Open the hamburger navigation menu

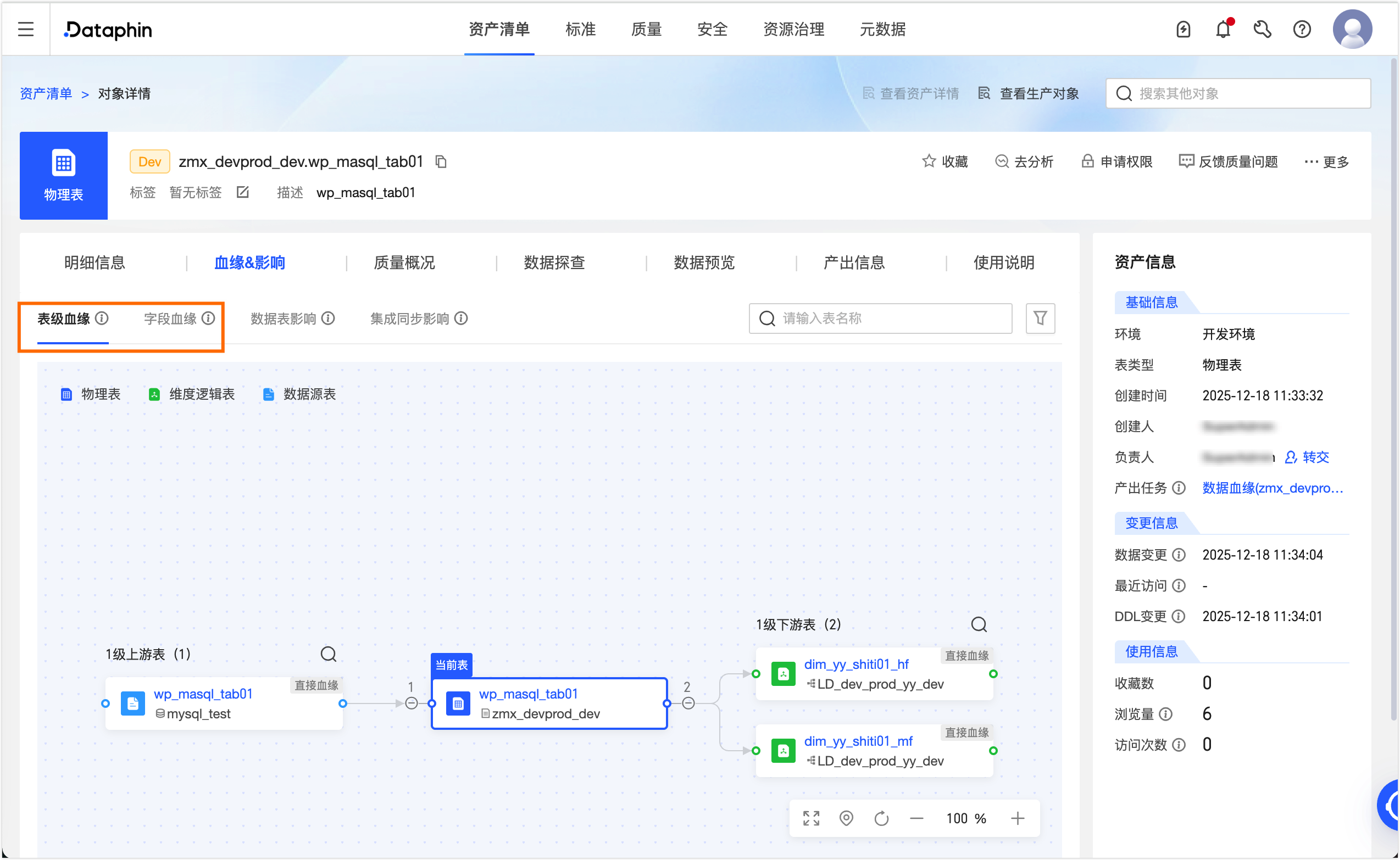pyautogui.click(x=26, y=29)
